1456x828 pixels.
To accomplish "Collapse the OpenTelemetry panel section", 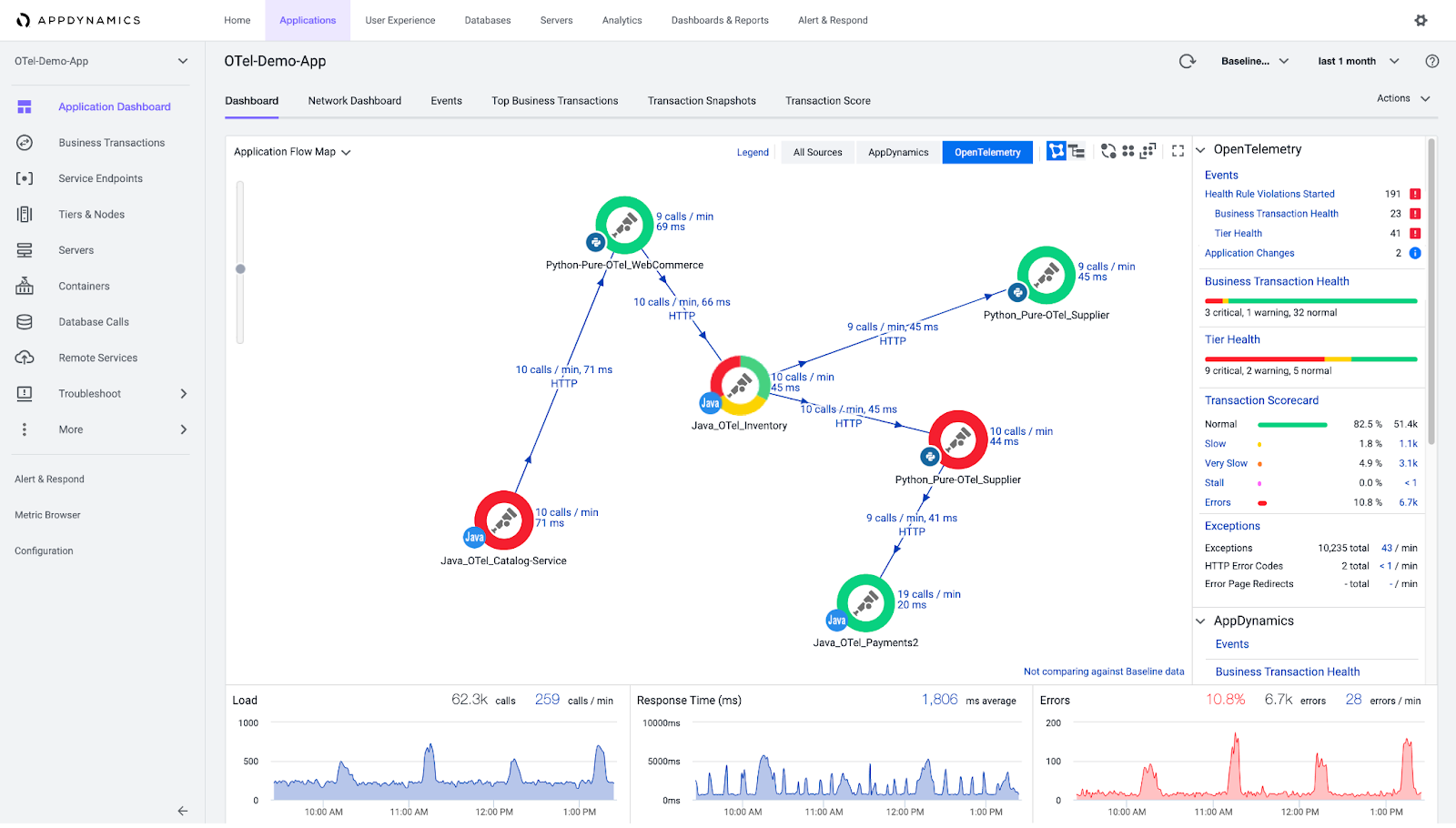I will 1200,148.
